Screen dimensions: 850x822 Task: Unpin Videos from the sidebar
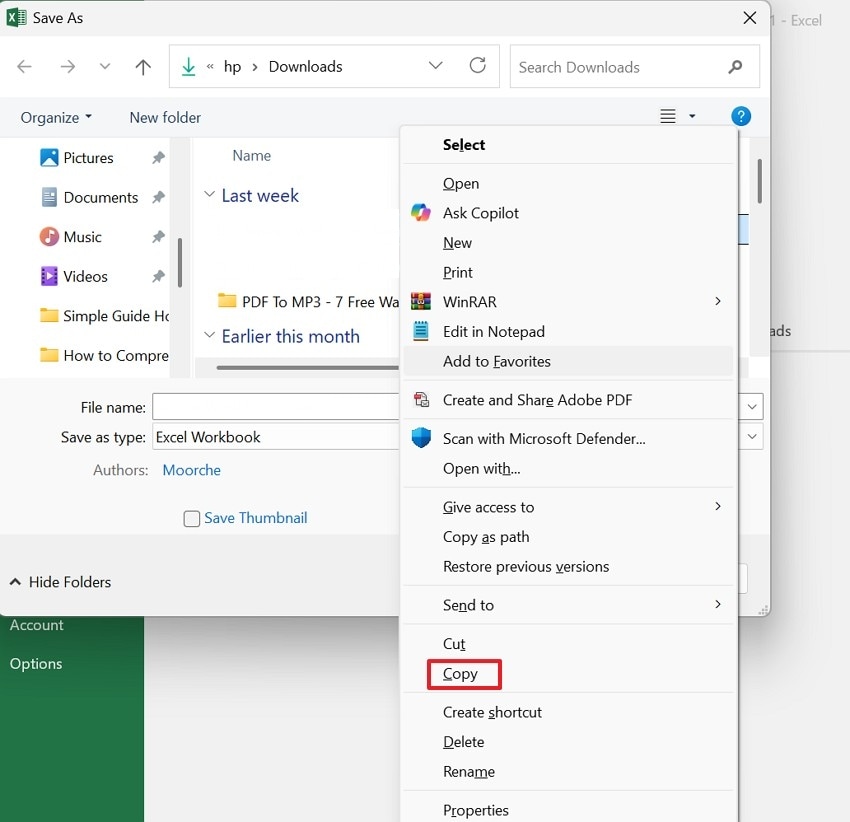click(x=157, y=276)
